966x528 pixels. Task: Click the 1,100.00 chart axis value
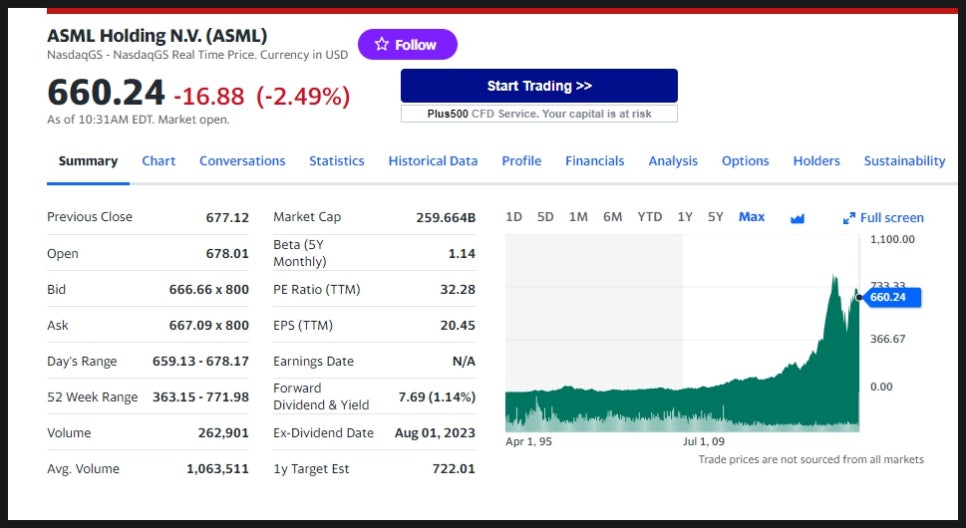click(892, 239)
